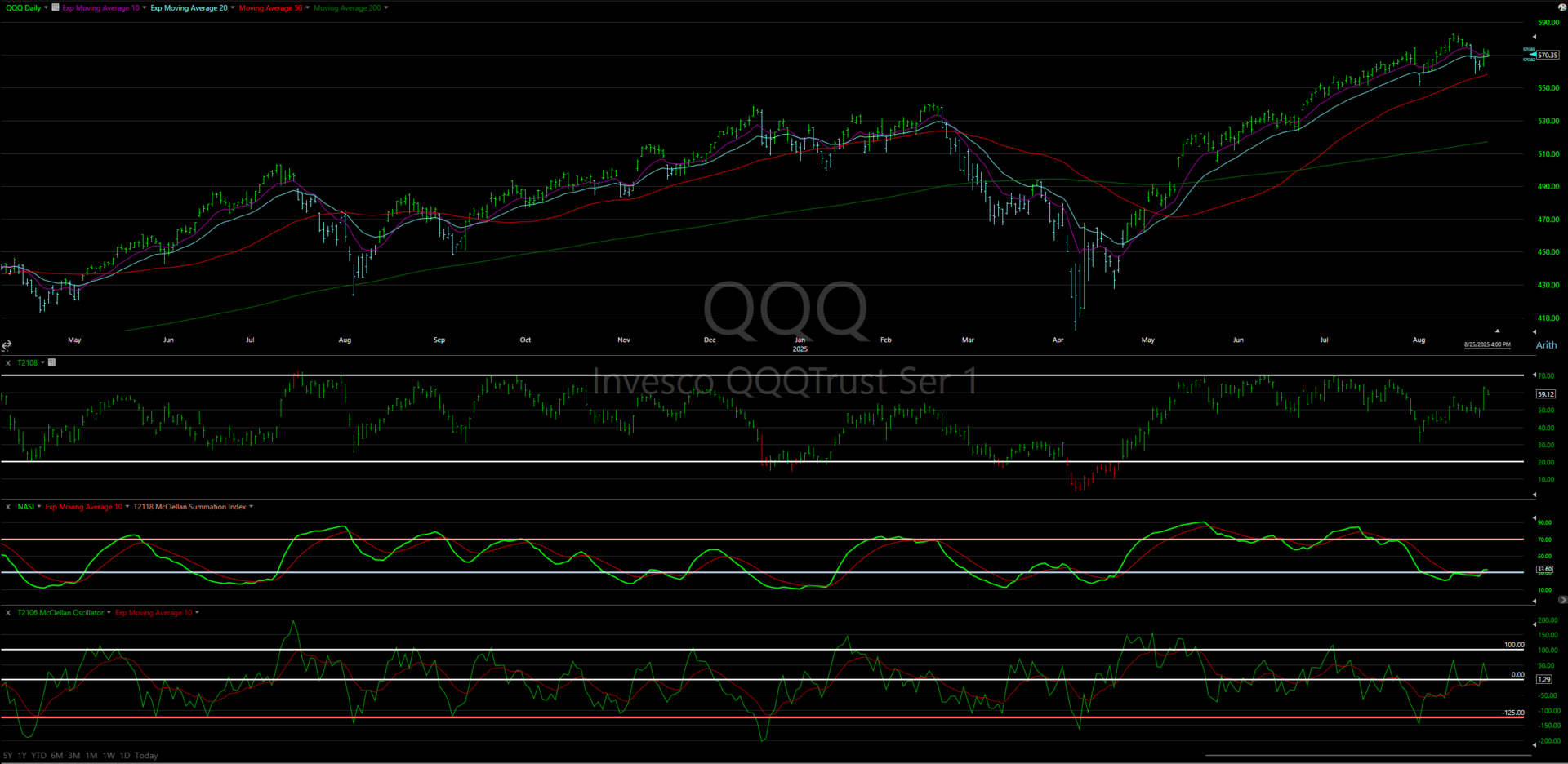
Task: Expand the Exp Moving Average 20 dropdown arrow
Action: [233, 7]
